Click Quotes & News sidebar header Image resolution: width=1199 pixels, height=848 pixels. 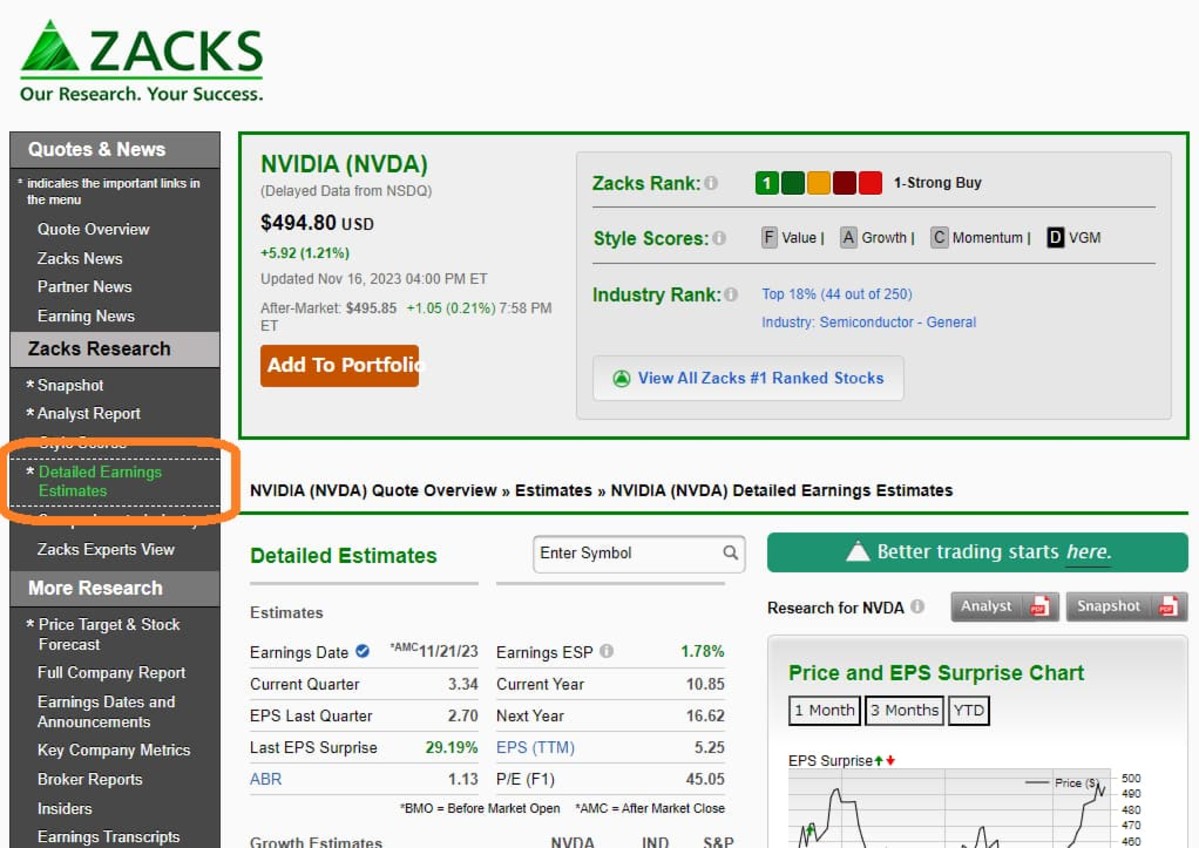pos(115,150)
